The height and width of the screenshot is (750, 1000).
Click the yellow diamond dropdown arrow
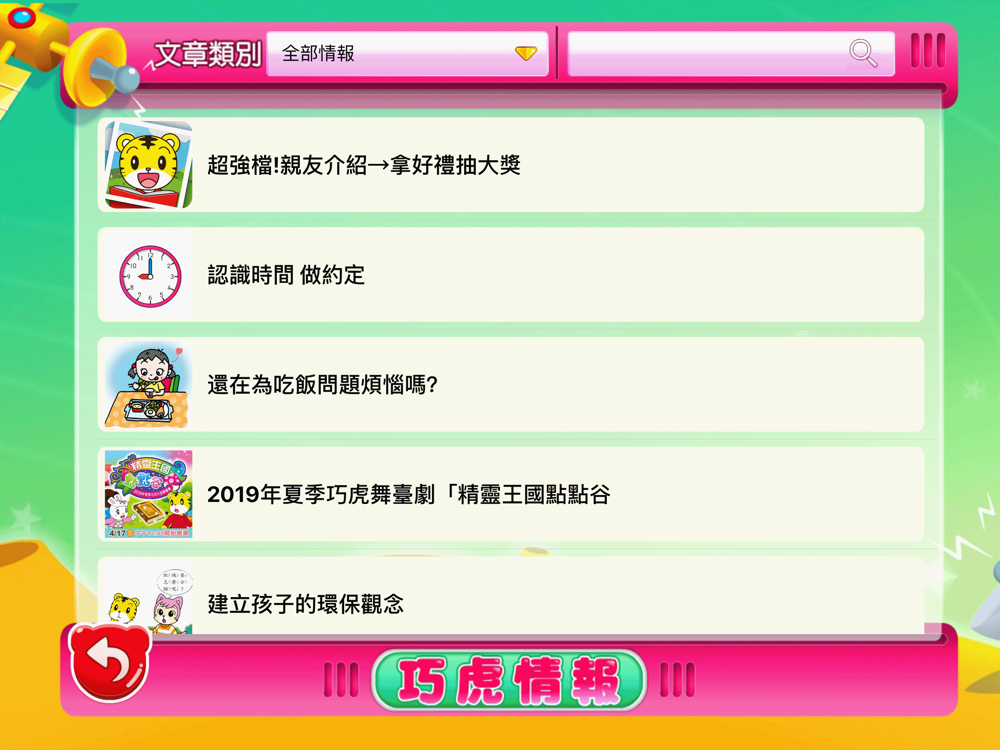click(x=526, y=53)
